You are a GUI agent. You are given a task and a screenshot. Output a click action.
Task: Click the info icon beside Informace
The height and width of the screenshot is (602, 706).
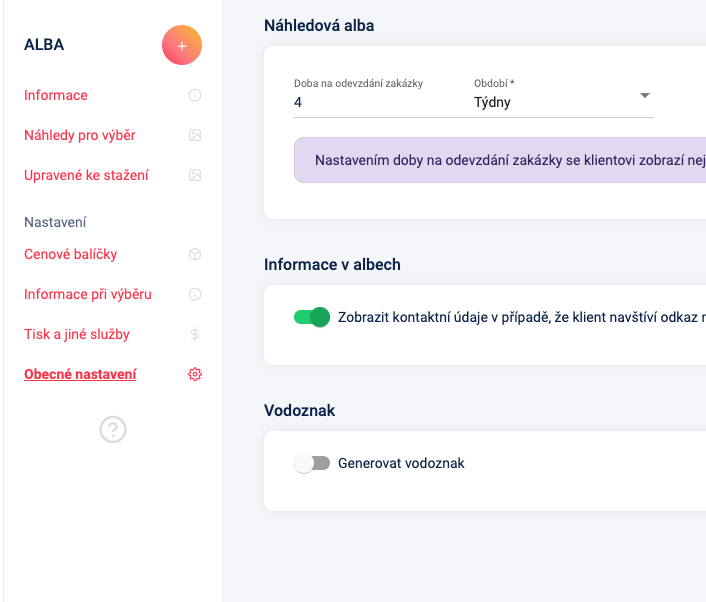[195, 95]
